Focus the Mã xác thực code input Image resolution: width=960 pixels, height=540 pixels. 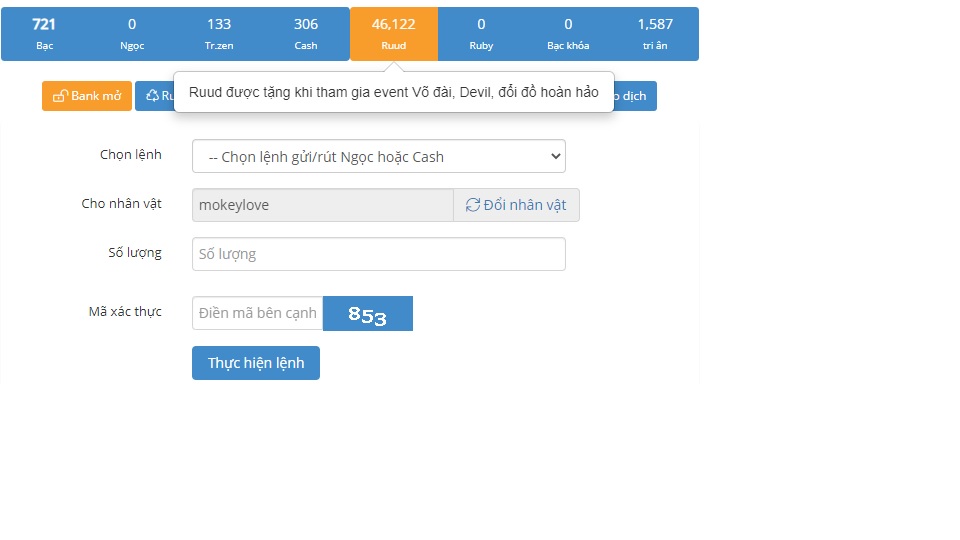[257, 313]
